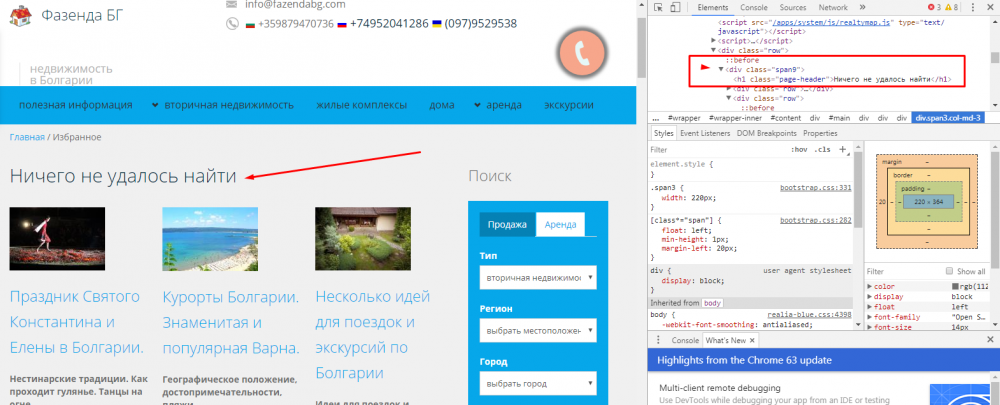Image resolution: width=1000 pixels, height=405 pixels.
Task: Open article Праздник Святого Константина и Елены
Action: coord(77,323)
